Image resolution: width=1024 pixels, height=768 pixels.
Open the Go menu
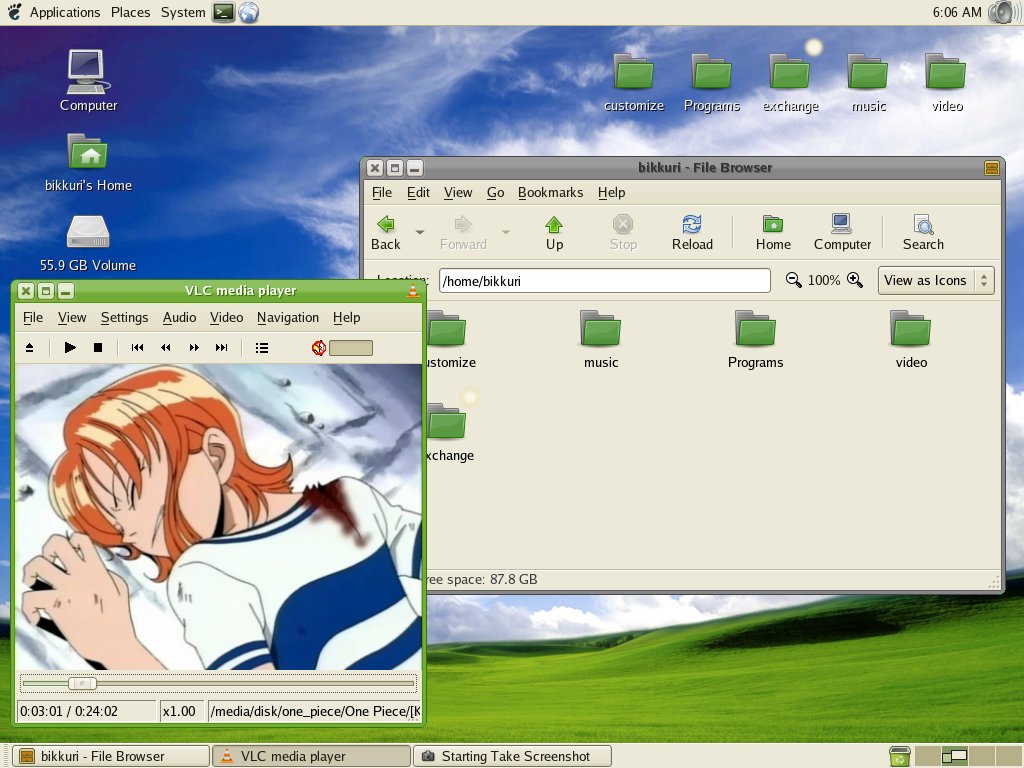(x=495, y=193)
